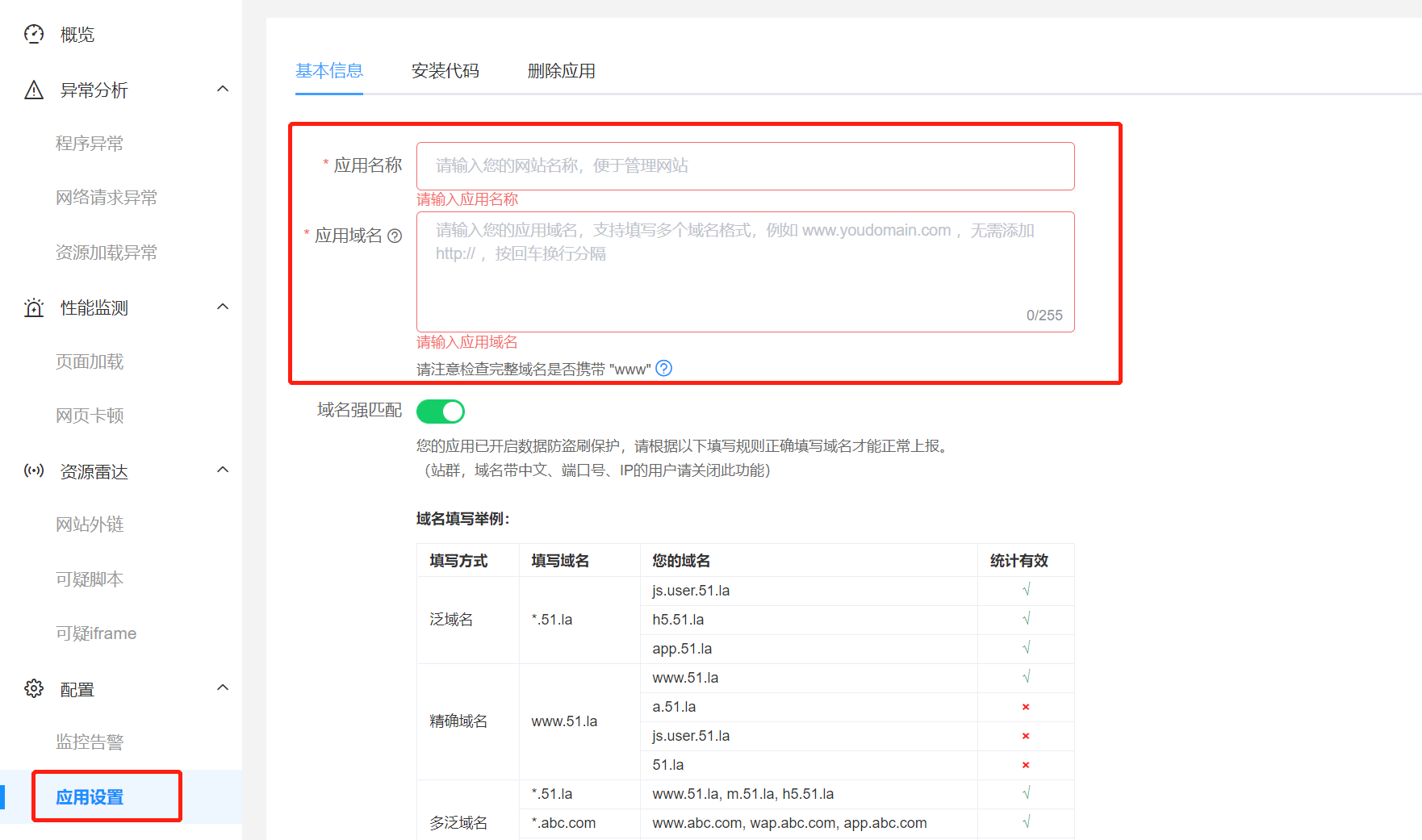Go to 概览 in the sidebar
Screen dimensions: 1422x840
[77, 35]
